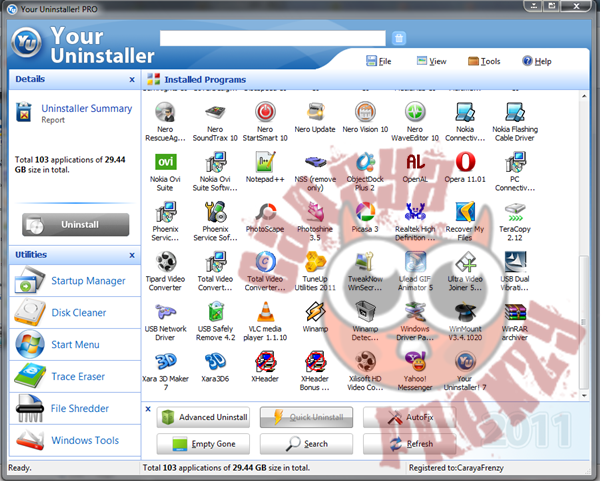Select VLC media player 1.1.10 icon
Viewport: 602px width, 487px height.
(265, 312)
